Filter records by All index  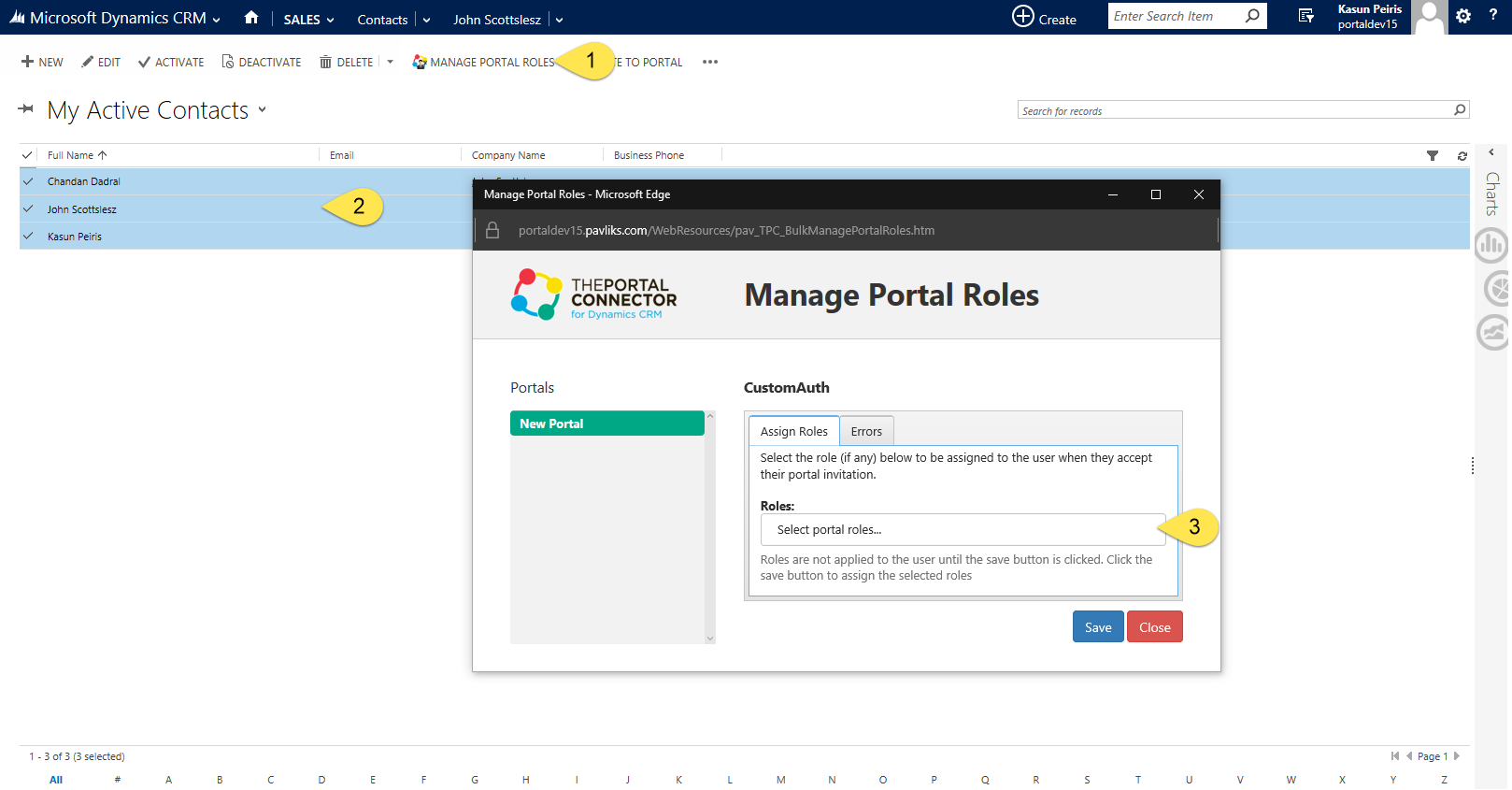56,780
